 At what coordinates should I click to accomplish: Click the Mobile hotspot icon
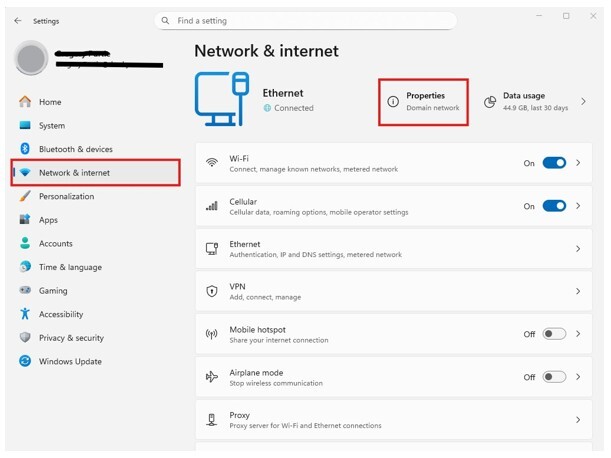coord(212,334)
